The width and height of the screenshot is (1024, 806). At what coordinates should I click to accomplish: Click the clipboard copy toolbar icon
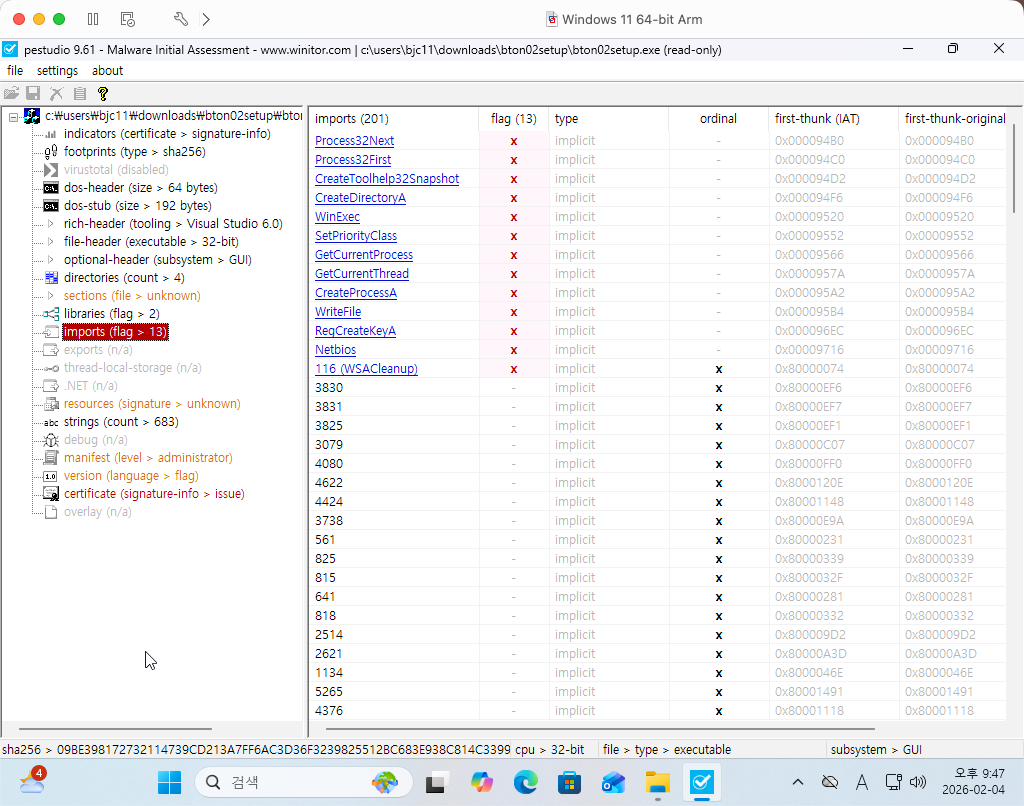click(x=79, y=93)
